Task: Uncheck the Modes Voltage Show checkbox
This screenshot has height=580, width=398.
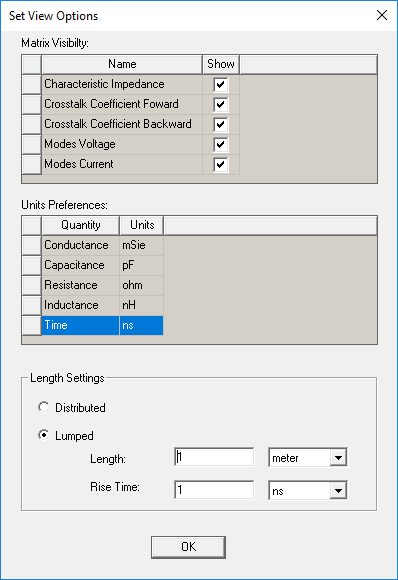Action: [221, 145]
